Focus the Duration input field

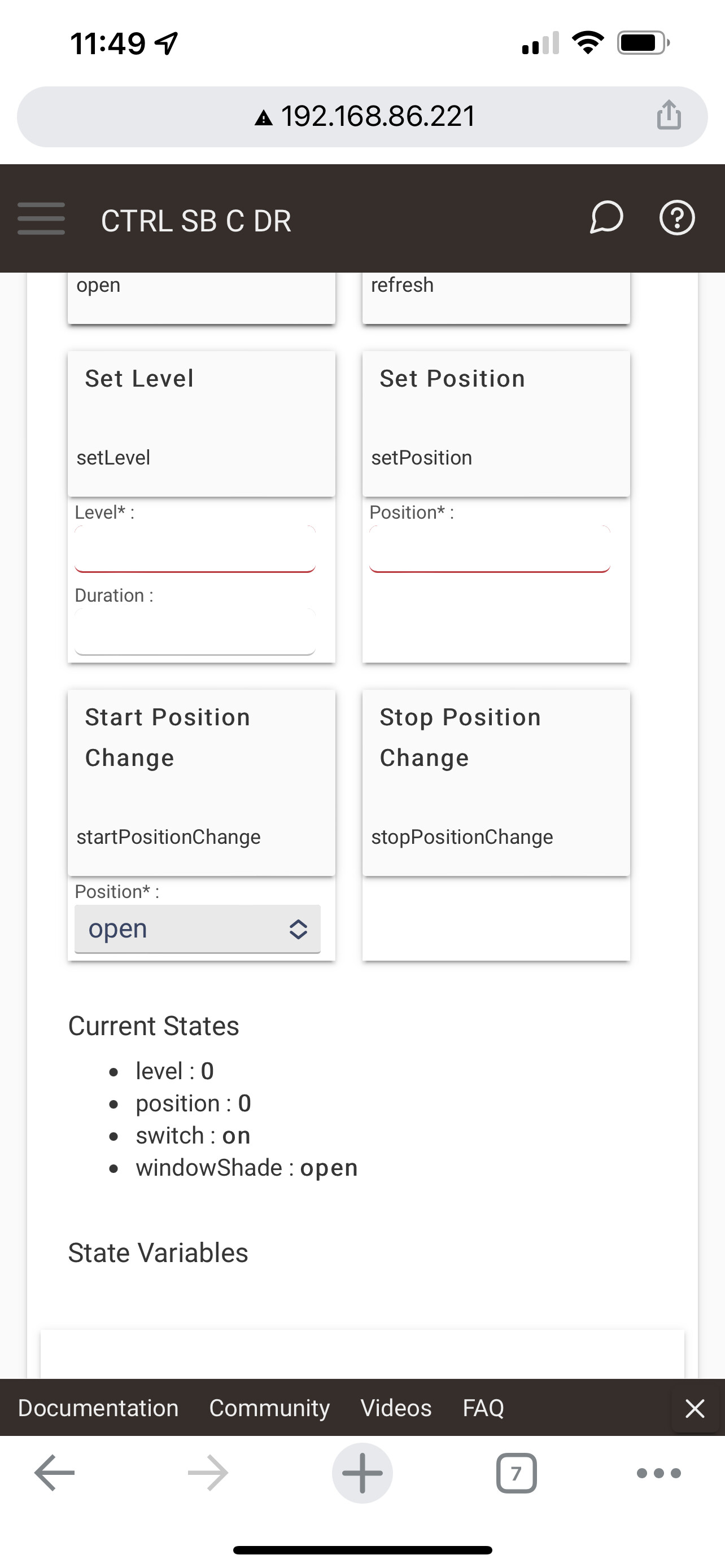(x=195, y=632)
